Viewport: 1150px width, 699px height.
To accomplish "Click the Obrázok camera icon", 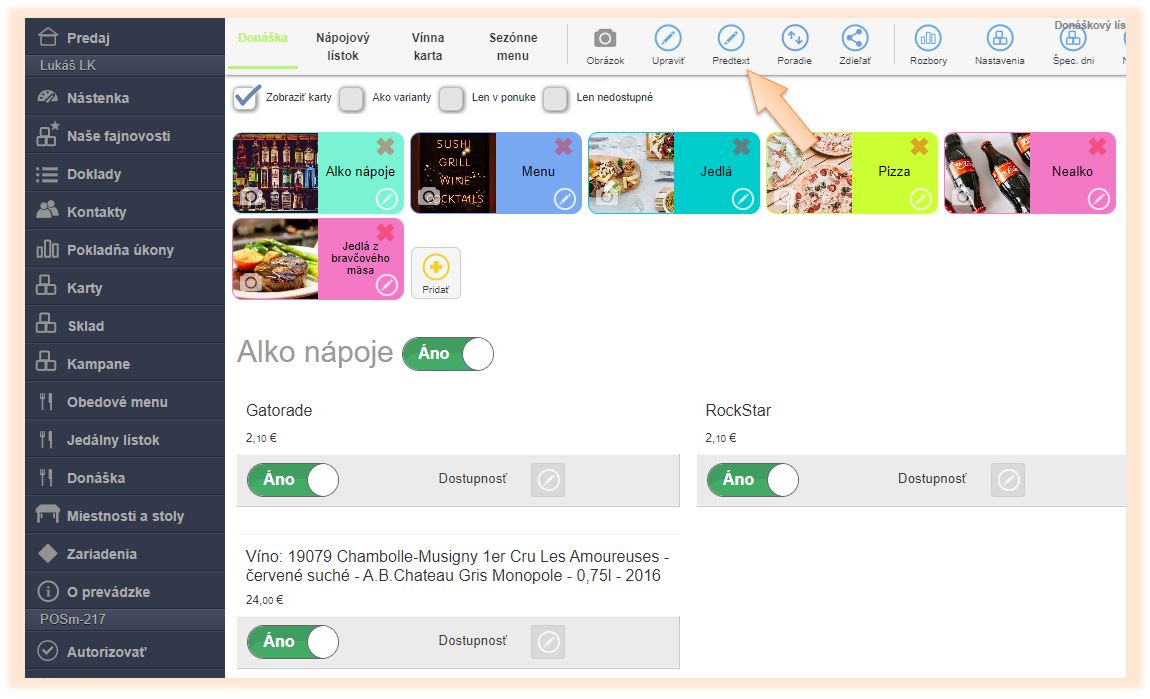I will pos(604,38).
